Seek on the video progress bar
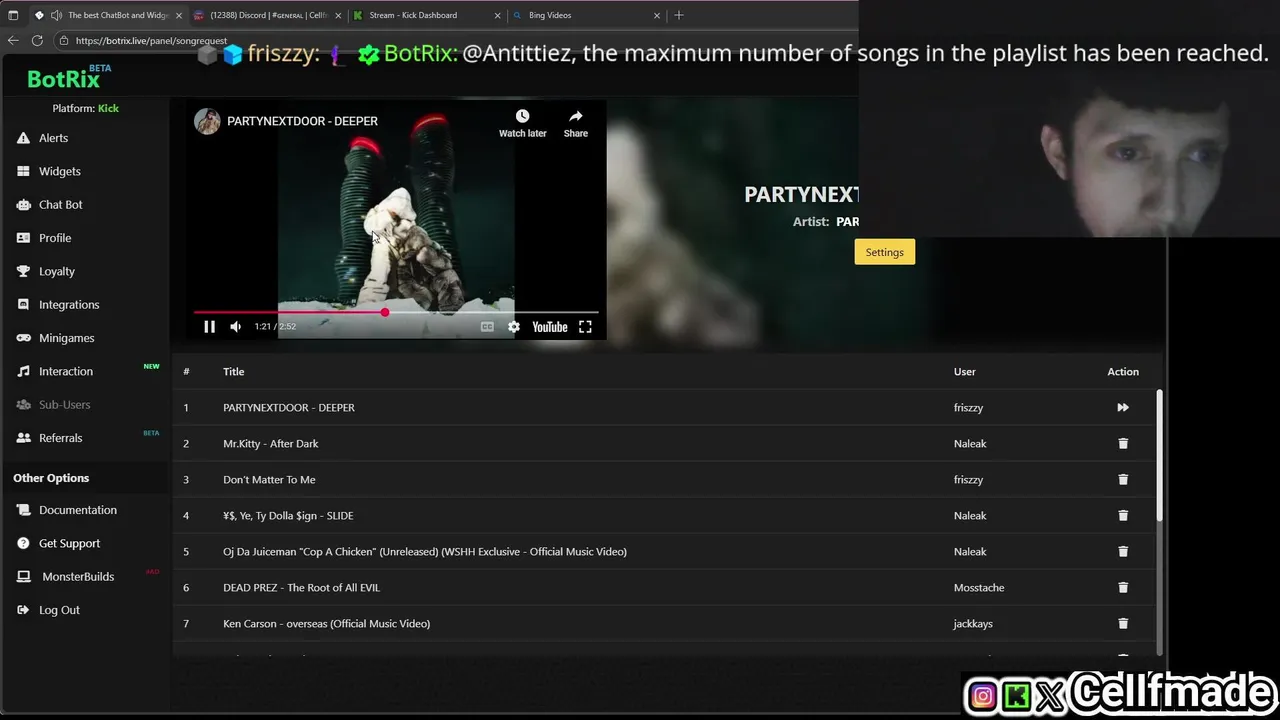This screenshot has height=720, width=1280. click(396, 313)
